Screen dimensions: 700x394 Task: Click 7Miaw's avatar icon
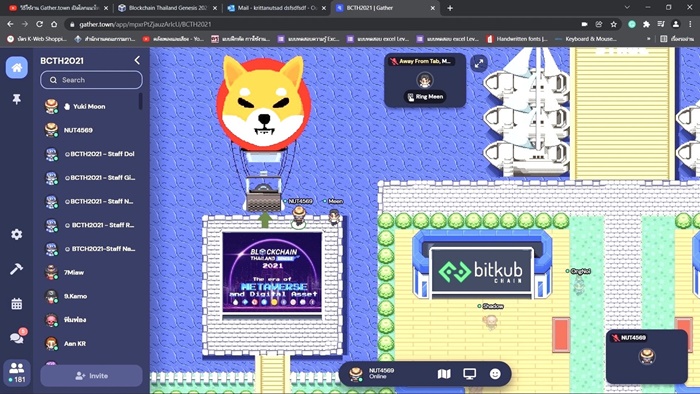[51, 272]
